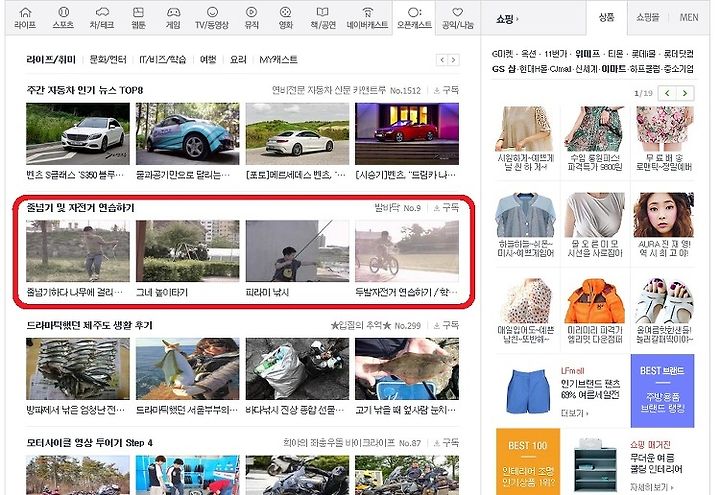Viewport: 720px width, 495px height.
Task: Open the 피라미 낚시 thumbnail
Action: (297, 251)
